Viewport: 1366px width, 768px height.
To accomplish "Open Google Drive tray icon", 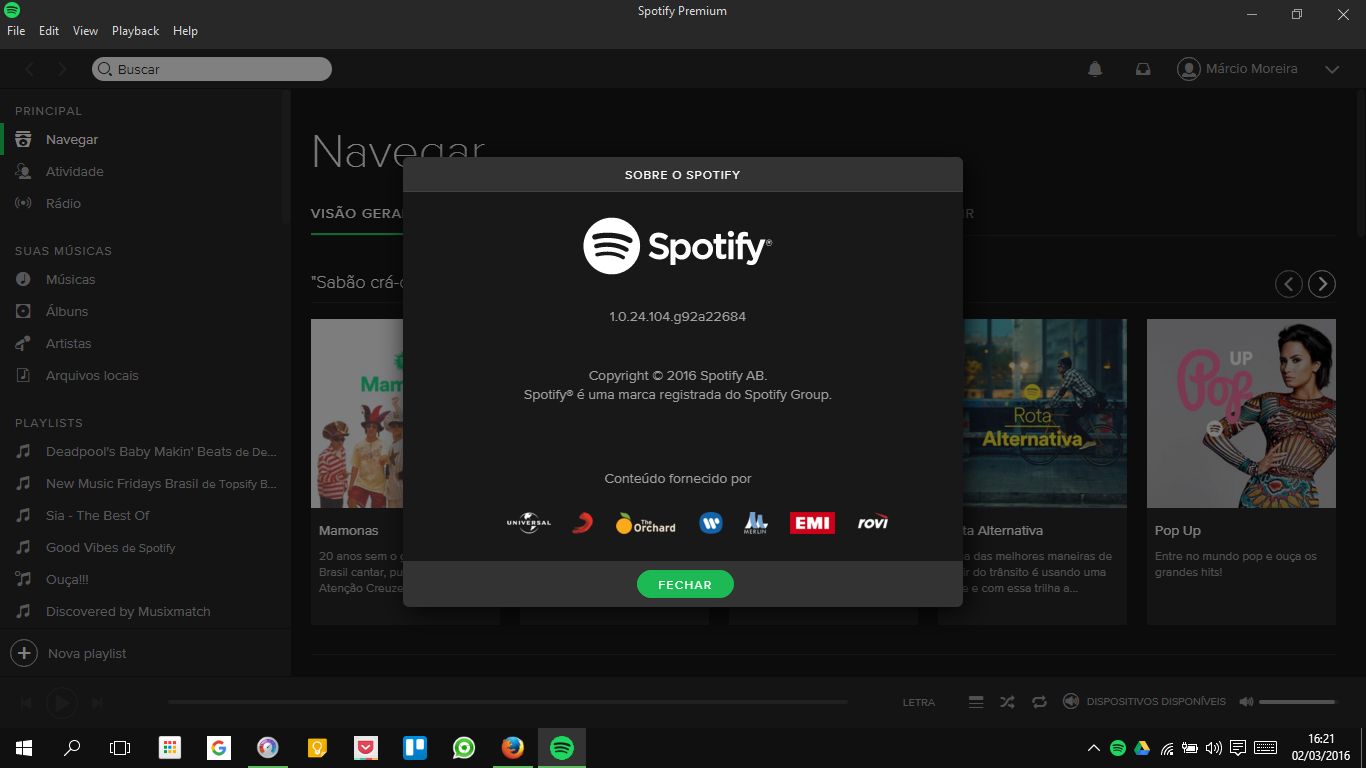I will point(1141,748).
